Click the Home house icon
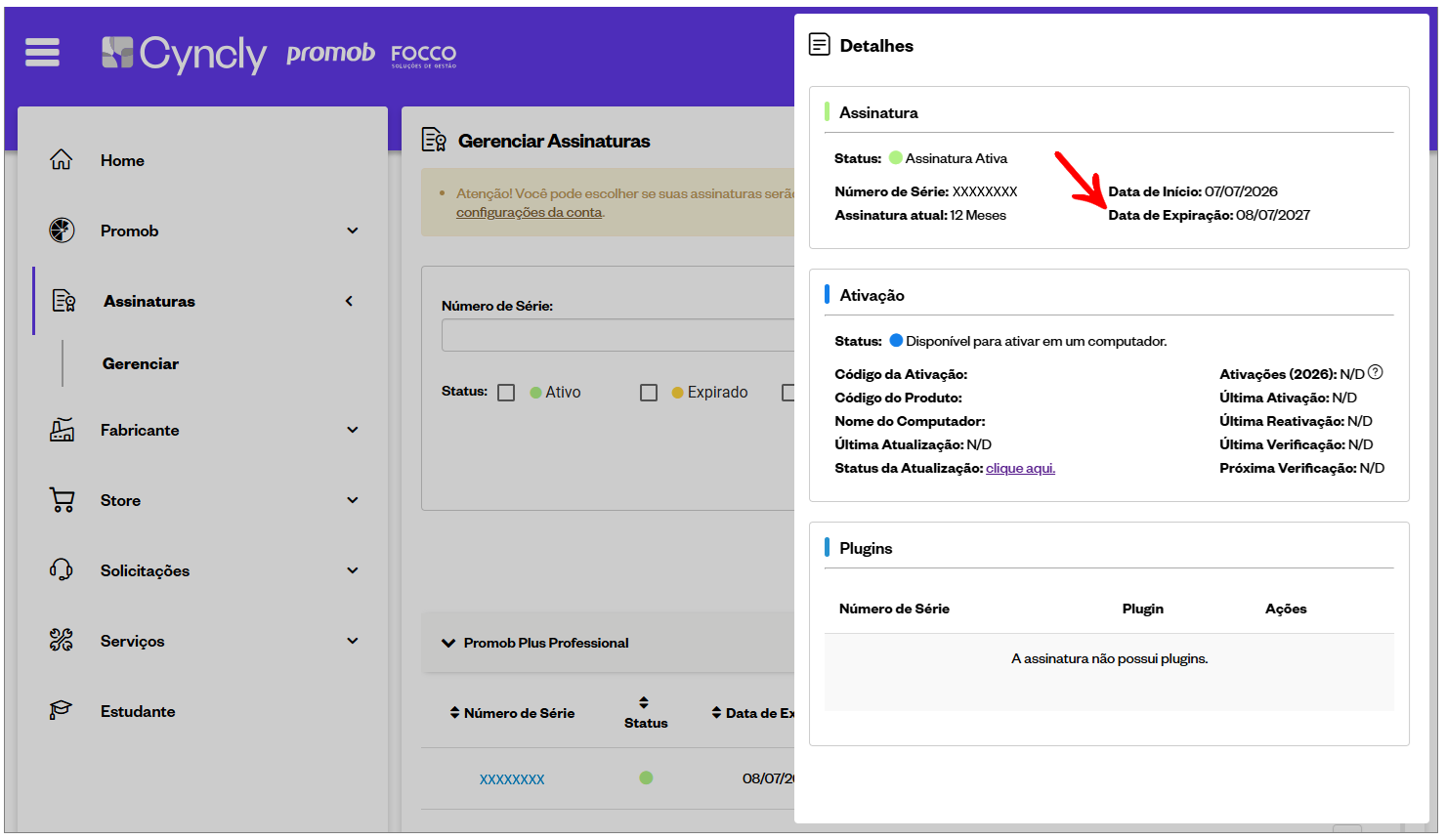The image size is (1446, 840). (62, 159)
